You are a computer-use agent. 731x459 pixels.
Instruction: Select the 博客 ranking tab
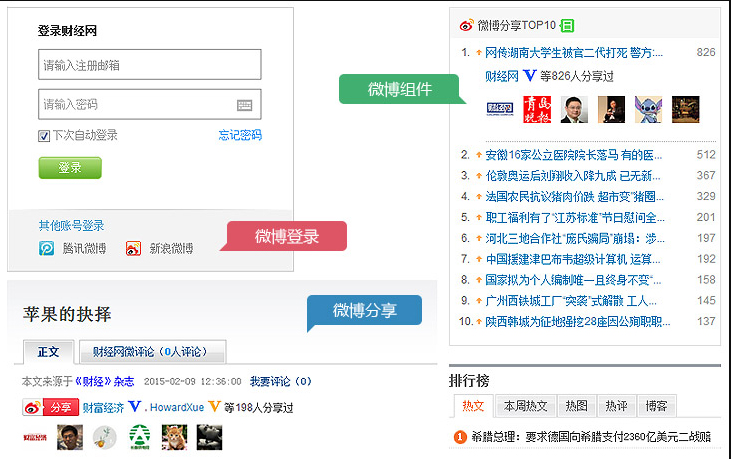point(656,406)
